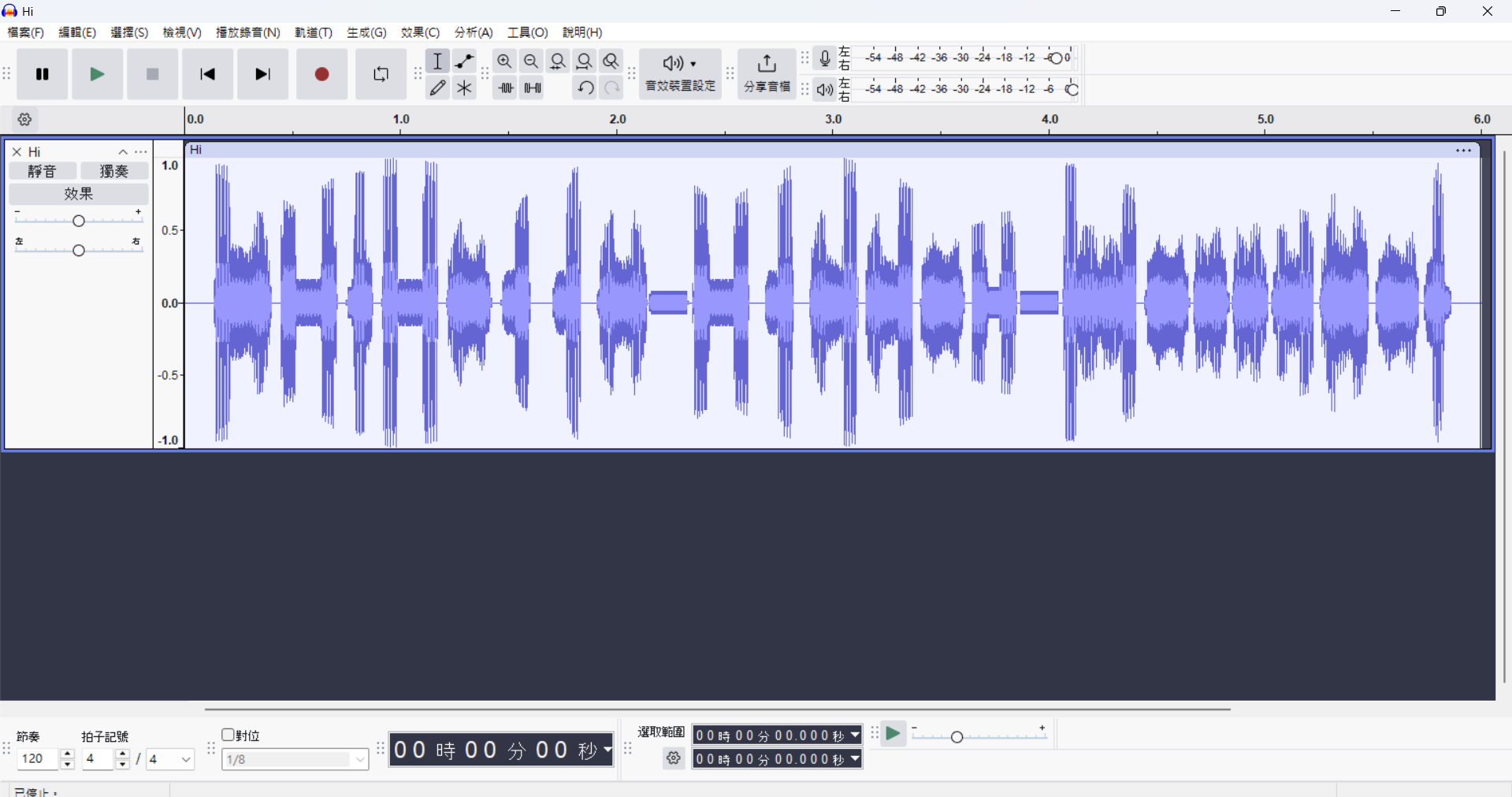Enable the Snap (對位) checkbox

coord(228,735)
